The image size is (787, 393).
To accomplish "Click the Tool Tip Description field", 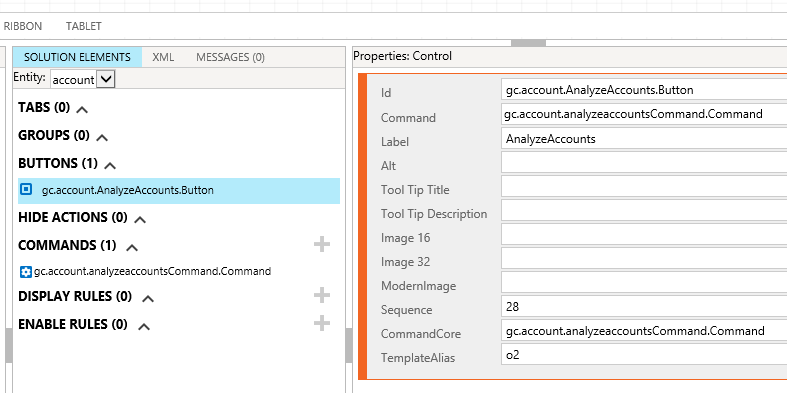I will [644, 210].
